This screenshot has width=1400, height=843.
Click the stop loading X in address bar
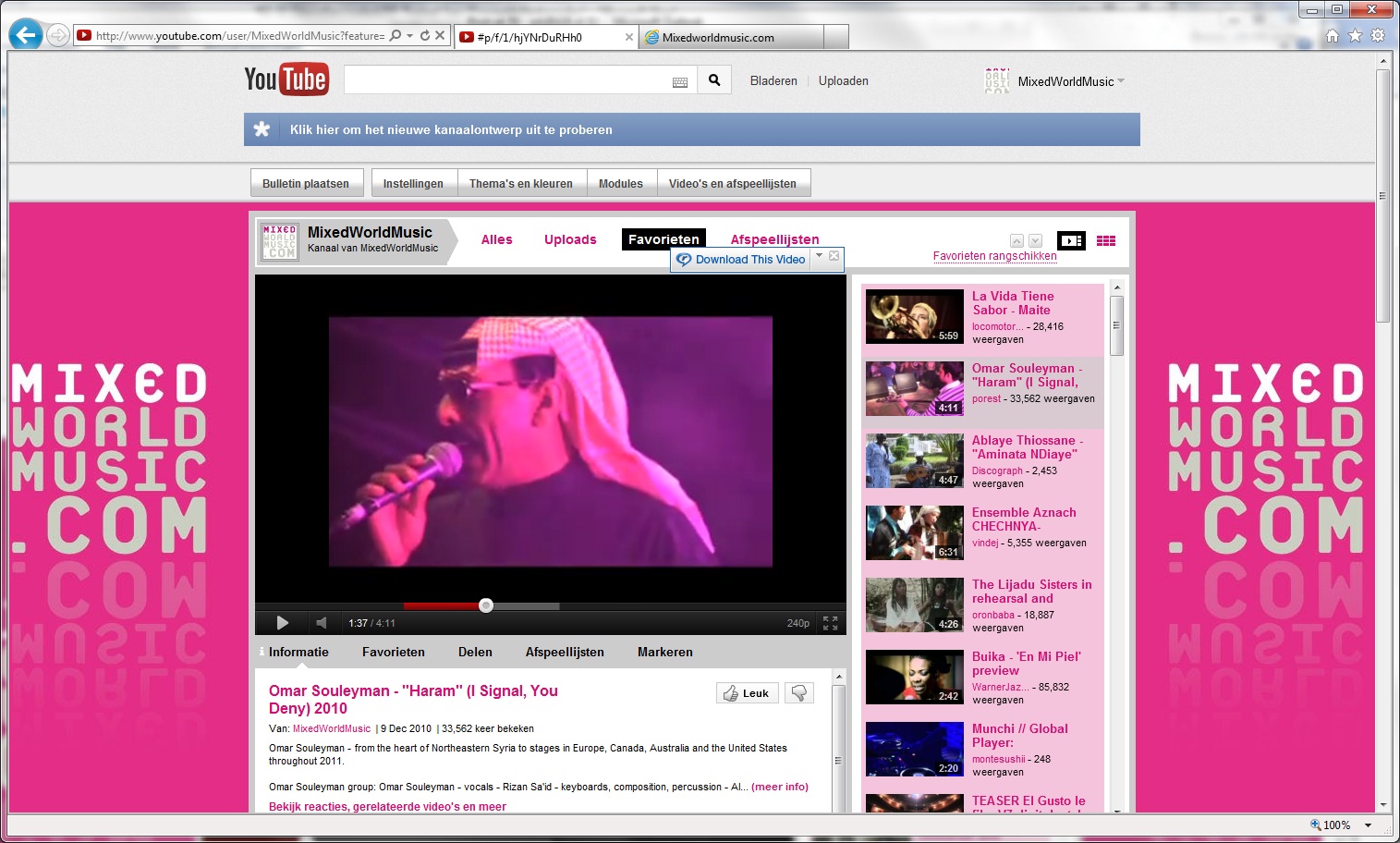440,36
